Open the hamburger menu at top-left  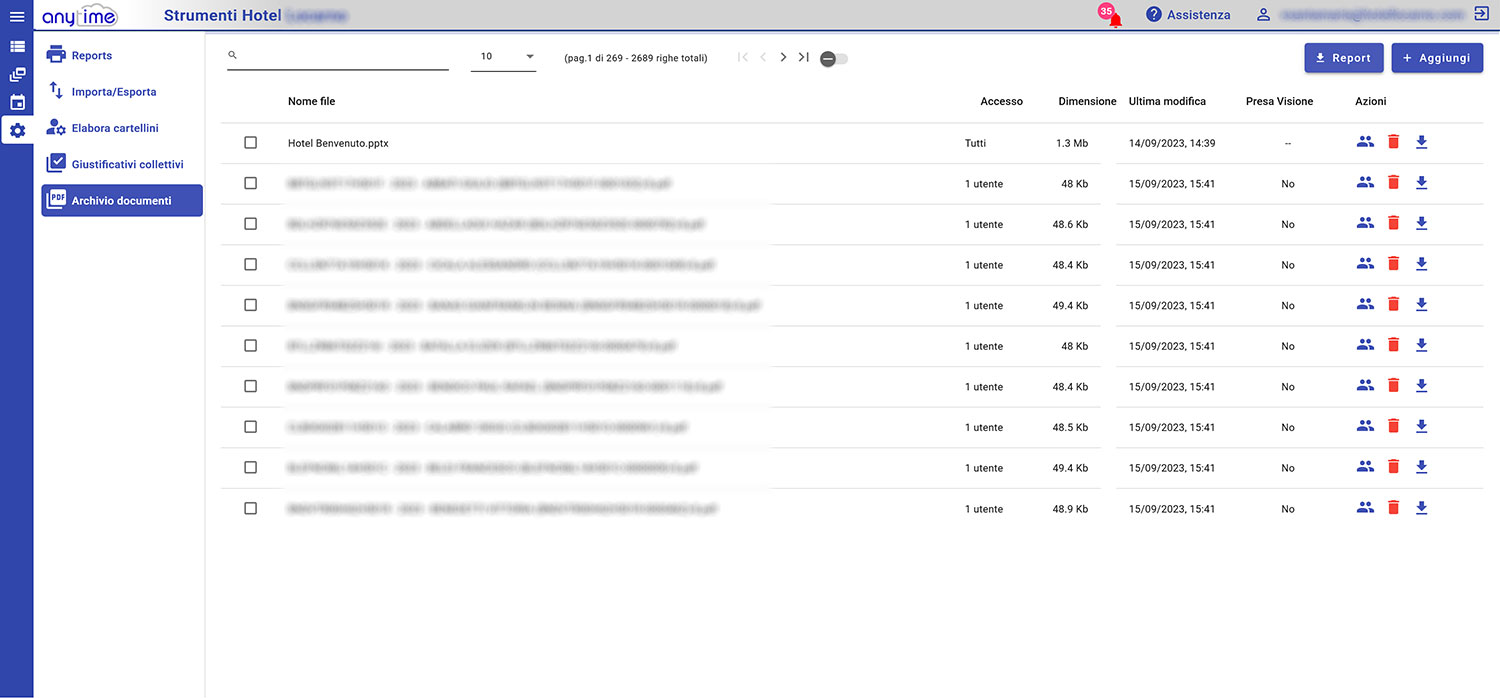[16, 16]
